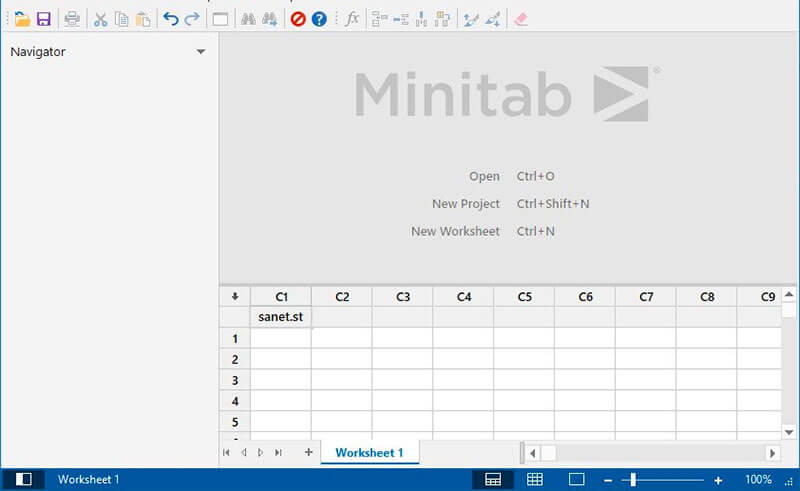800x491 pixels.
Task: Go to the previous worksheet tab
Action: pos(244,452)
